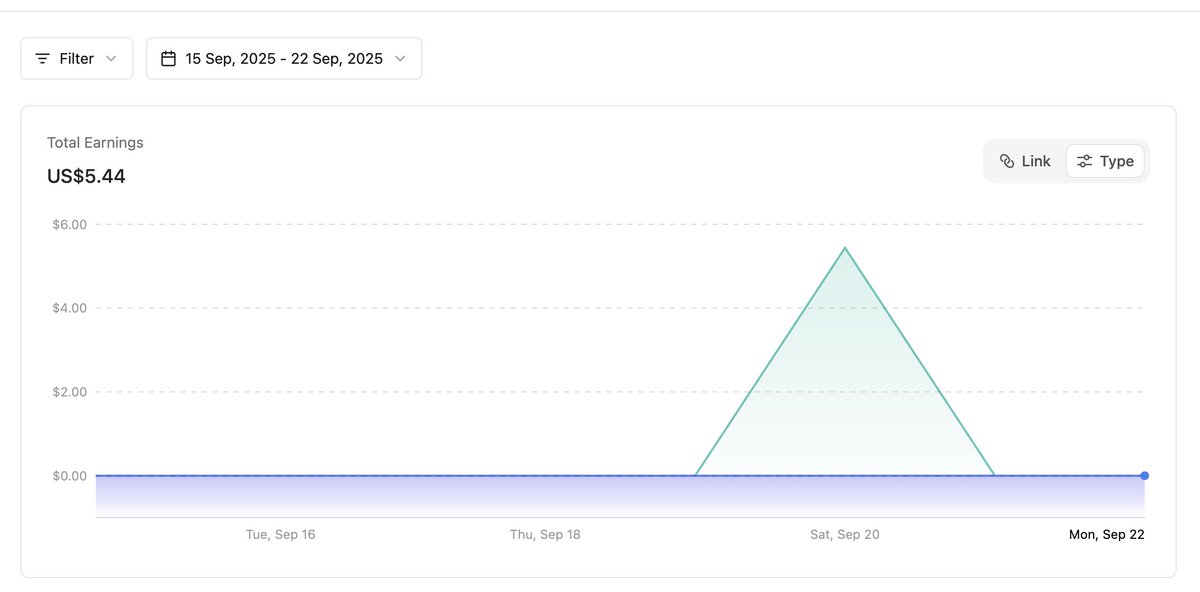Screen dimensions: 1200x592
Task: Open the date range picker
Action: [284, 59]
